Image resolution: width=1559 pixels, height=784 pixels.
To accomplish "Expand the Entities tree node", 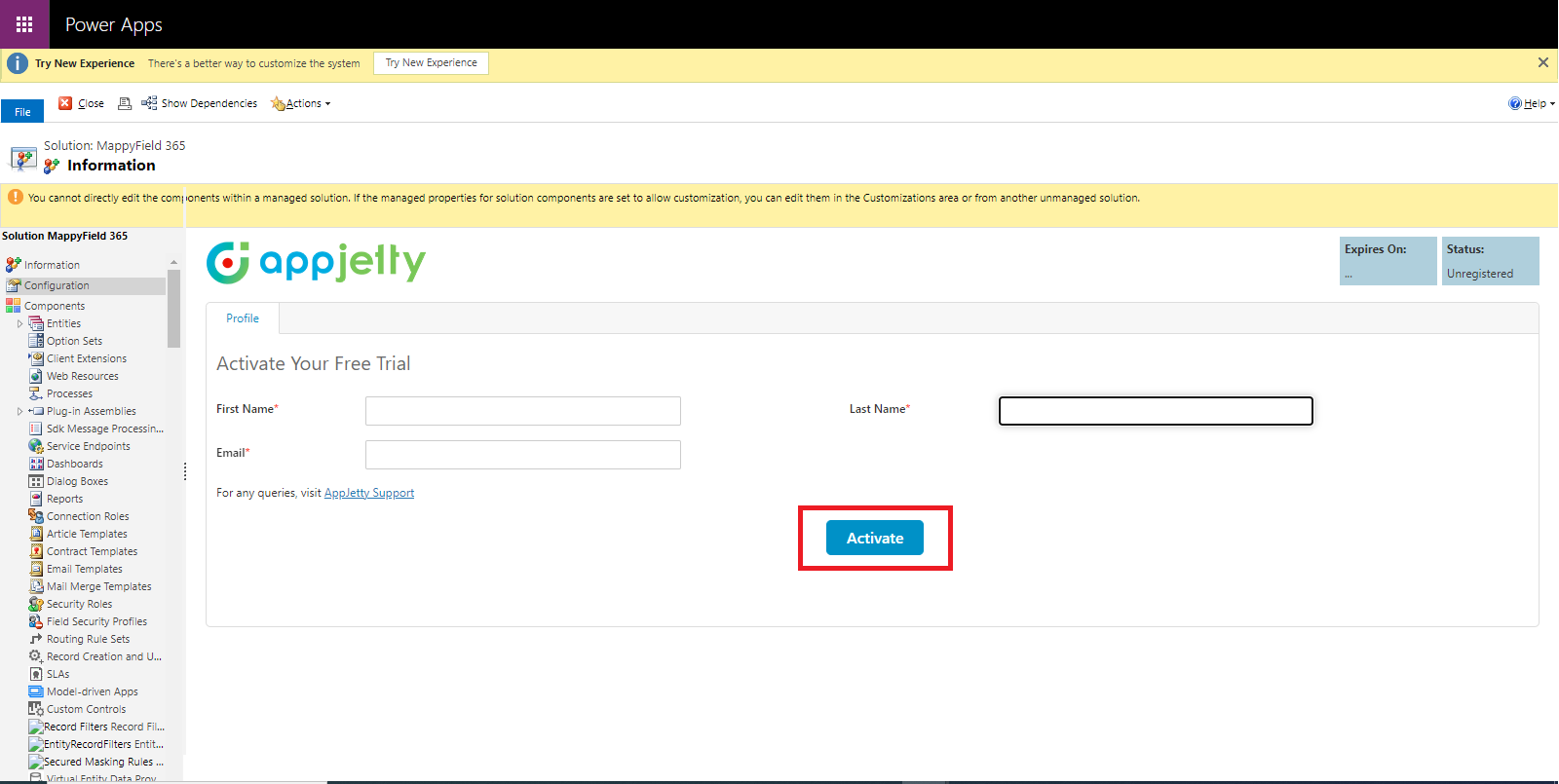I will point(19,323).
